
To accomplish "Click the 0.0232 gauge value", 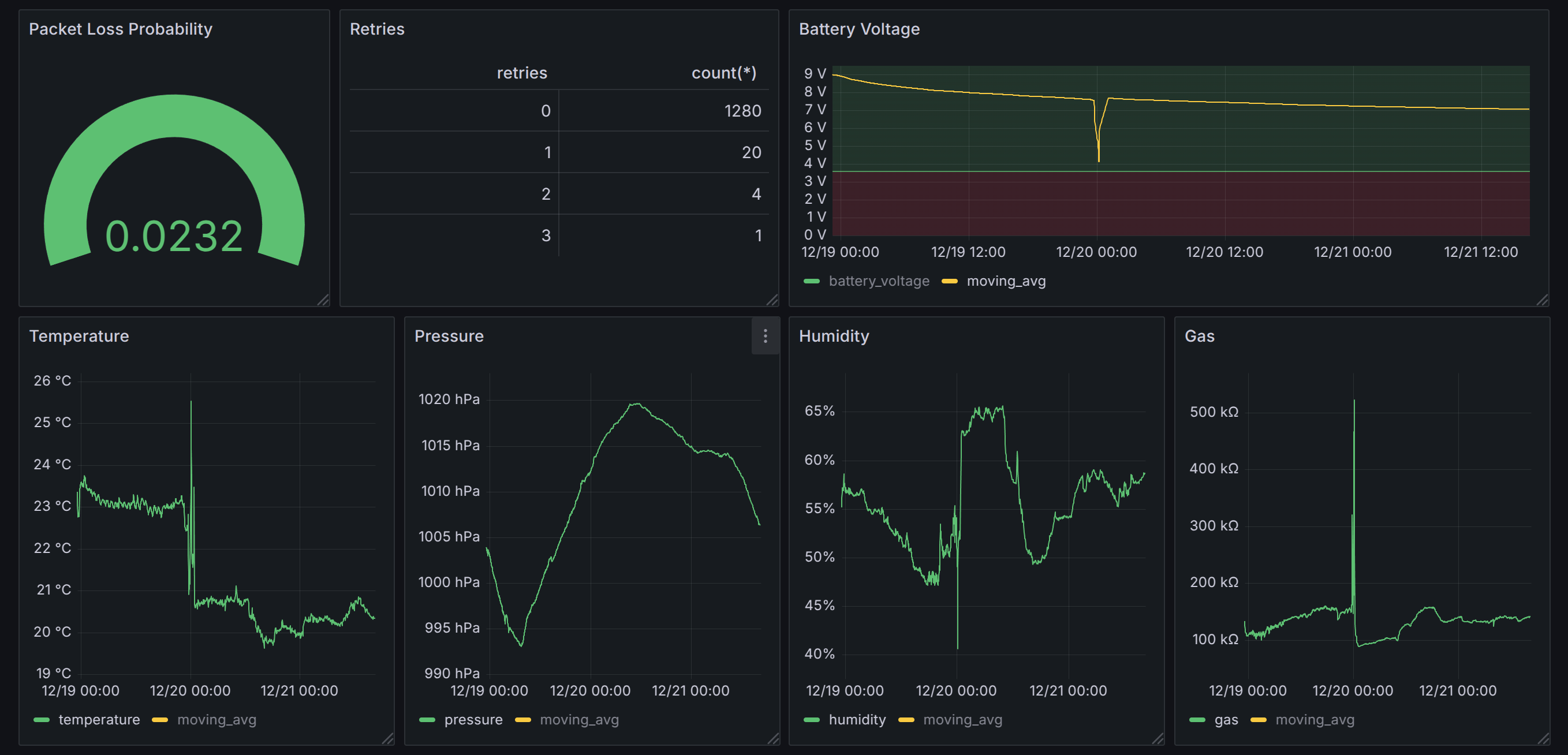I will click(174, 236).
